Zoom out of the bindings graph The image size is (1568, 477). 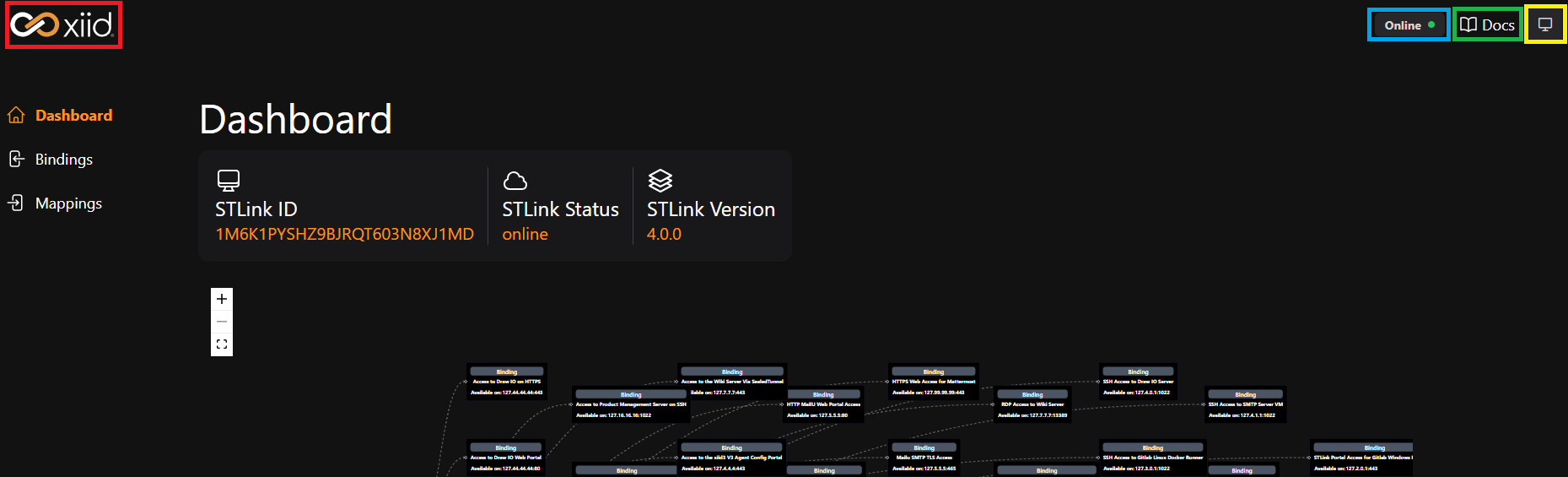222,322
